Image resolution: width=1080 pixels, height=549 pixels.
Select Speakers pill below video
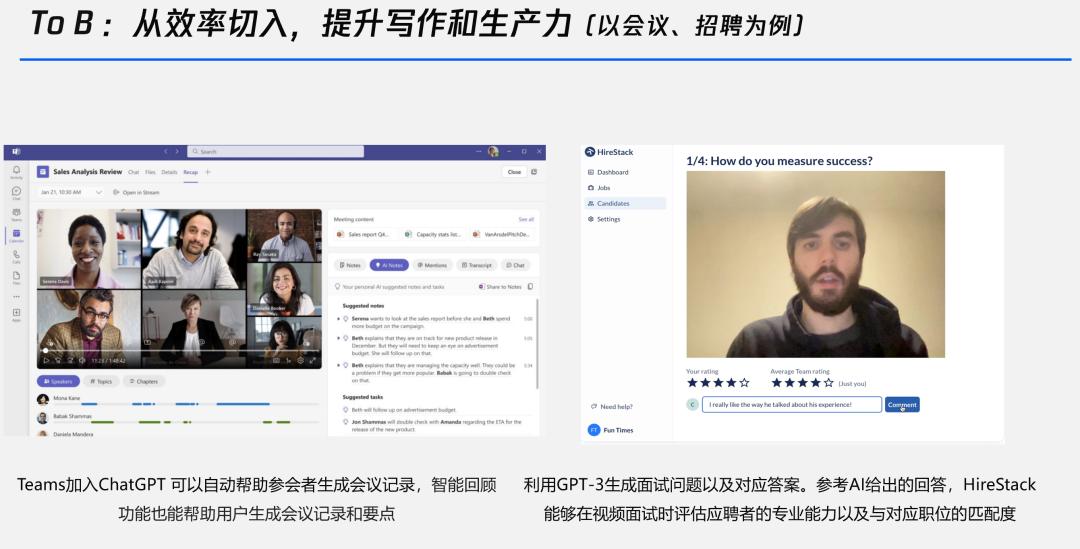coord(59,381)
